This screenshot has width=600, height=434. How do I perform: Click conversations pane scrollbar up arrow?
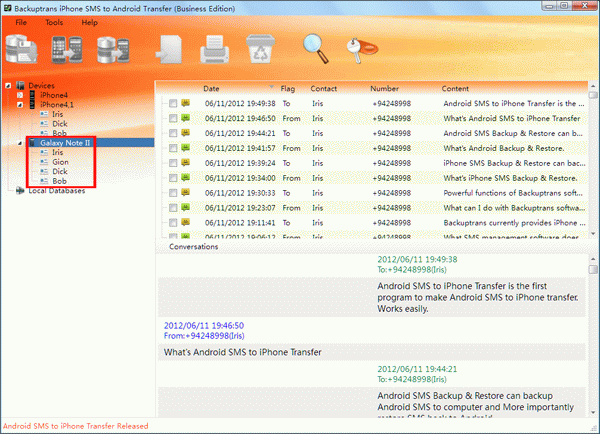point(593,259)
